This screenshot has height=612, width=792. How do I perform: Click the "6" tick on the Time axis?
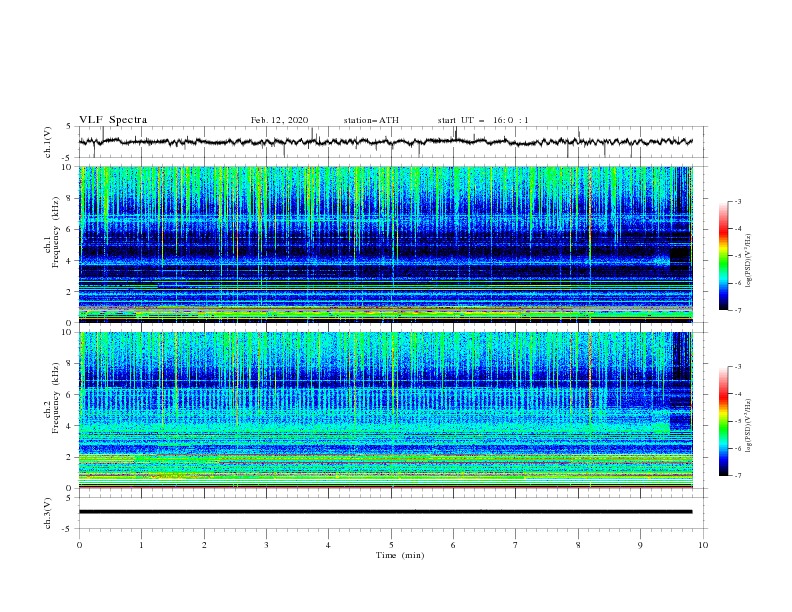click(453, 545)
